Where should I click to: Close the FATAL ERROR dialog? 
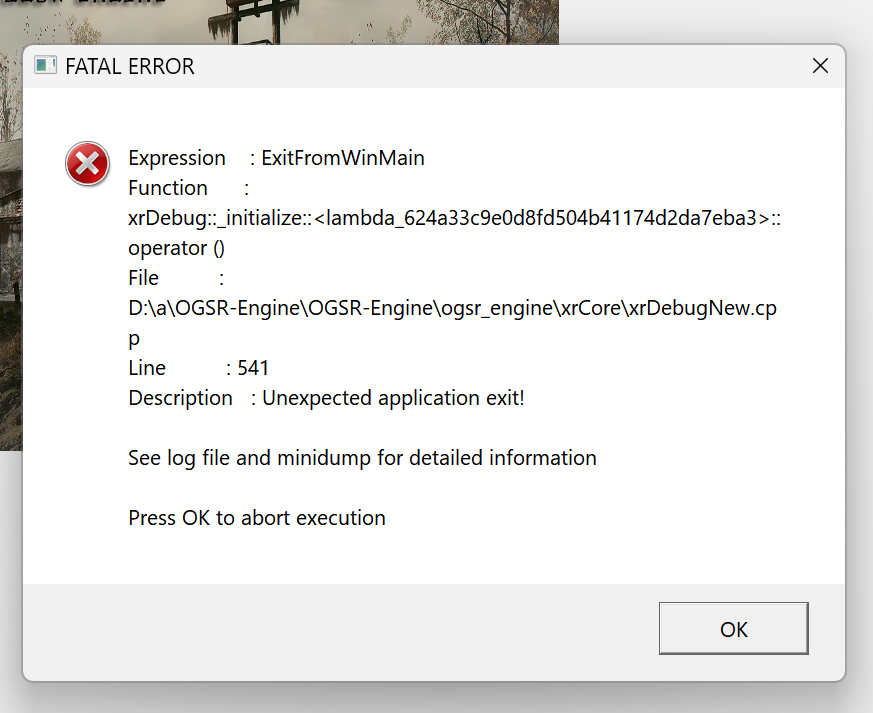pyautogui.click(x=820, y=66)
